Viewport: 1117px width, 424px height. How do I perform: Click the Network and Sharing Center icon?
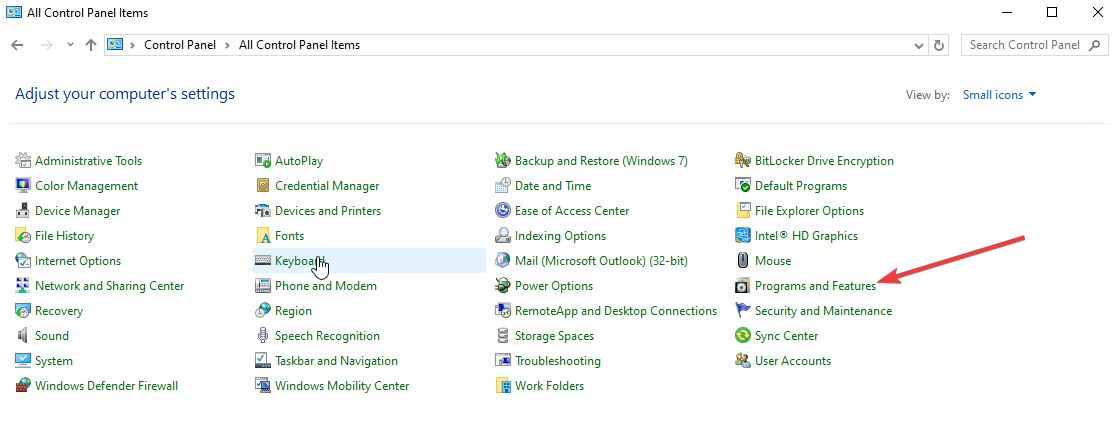(23, 286)
